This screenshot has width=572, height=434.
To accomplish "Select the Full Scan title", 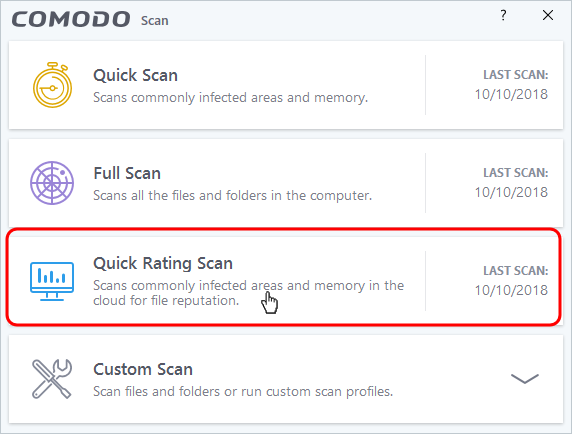I will 127,173.
